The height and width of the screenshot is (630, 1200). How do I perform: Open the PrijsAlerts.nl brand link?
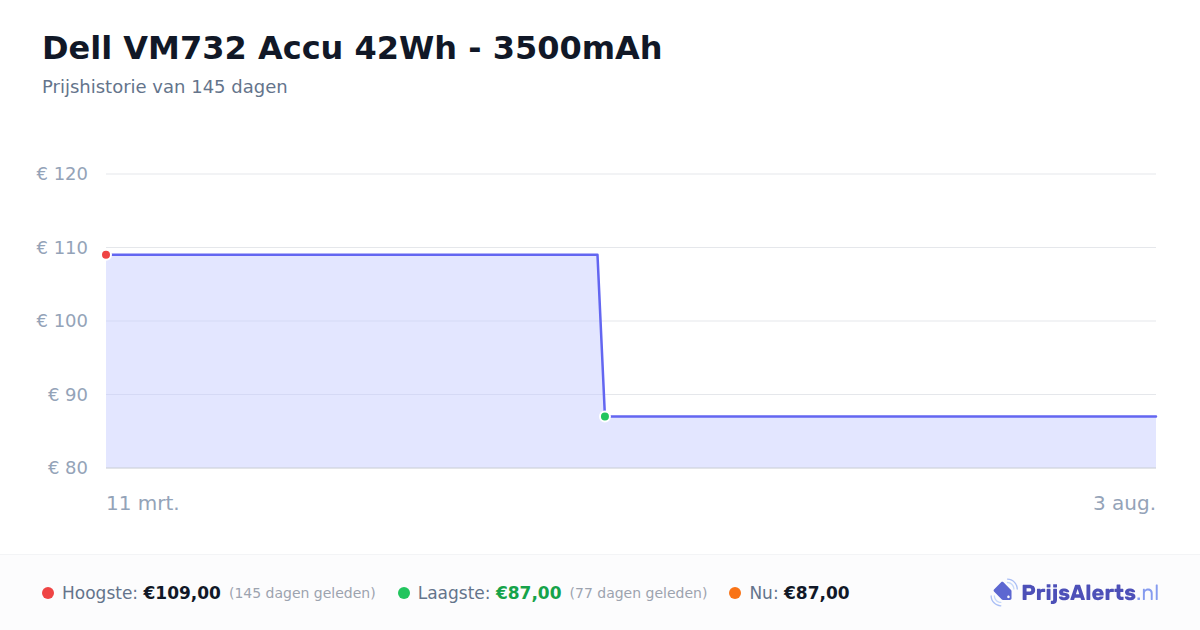pos(1075,593)
